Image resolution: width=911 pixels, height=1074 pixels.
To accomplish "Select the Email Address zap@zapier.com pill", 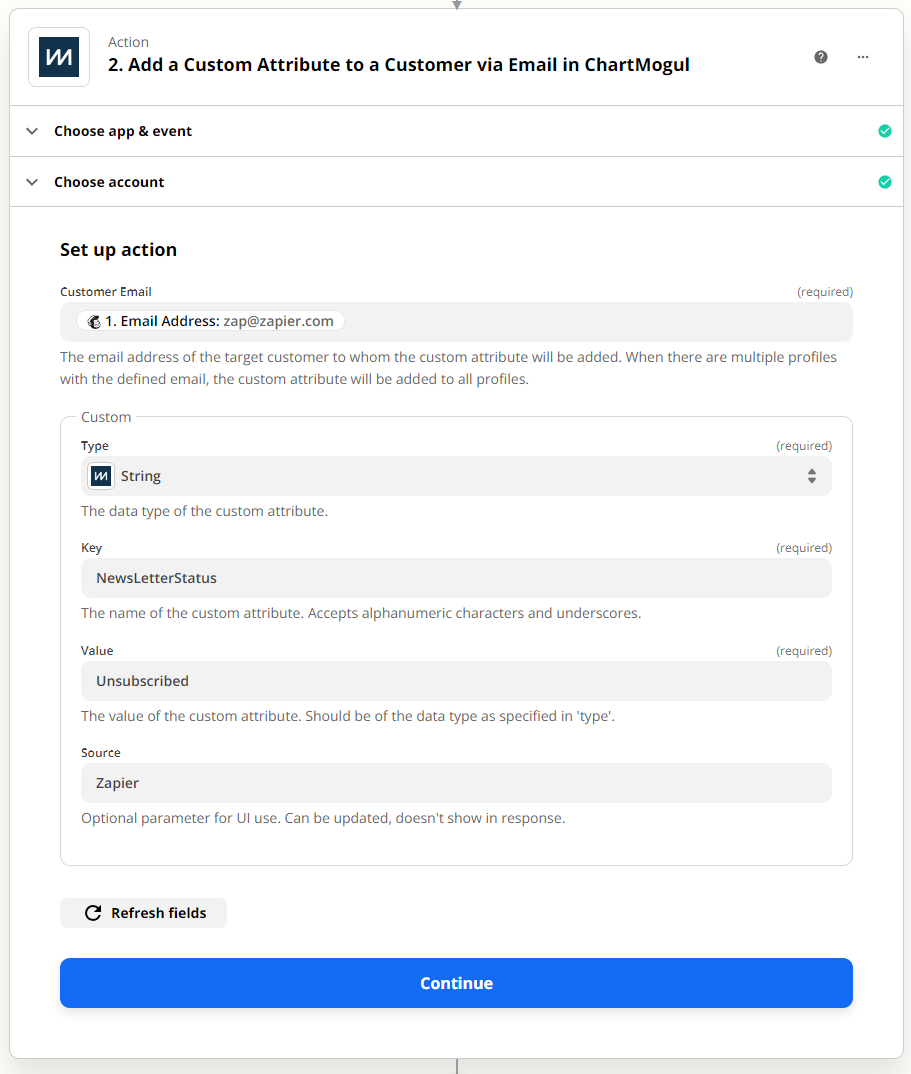I will point(210,321).
